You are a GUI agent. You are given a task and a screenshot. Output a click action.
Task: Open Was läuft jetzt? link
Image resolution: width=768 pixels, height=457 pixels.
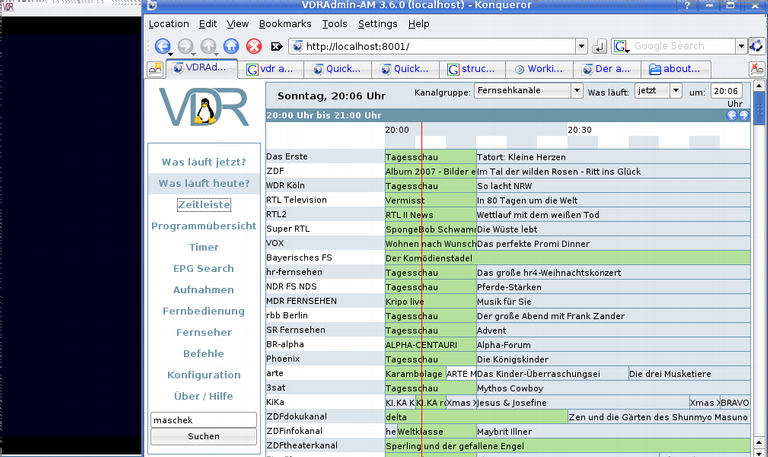[x=204, y=162]
